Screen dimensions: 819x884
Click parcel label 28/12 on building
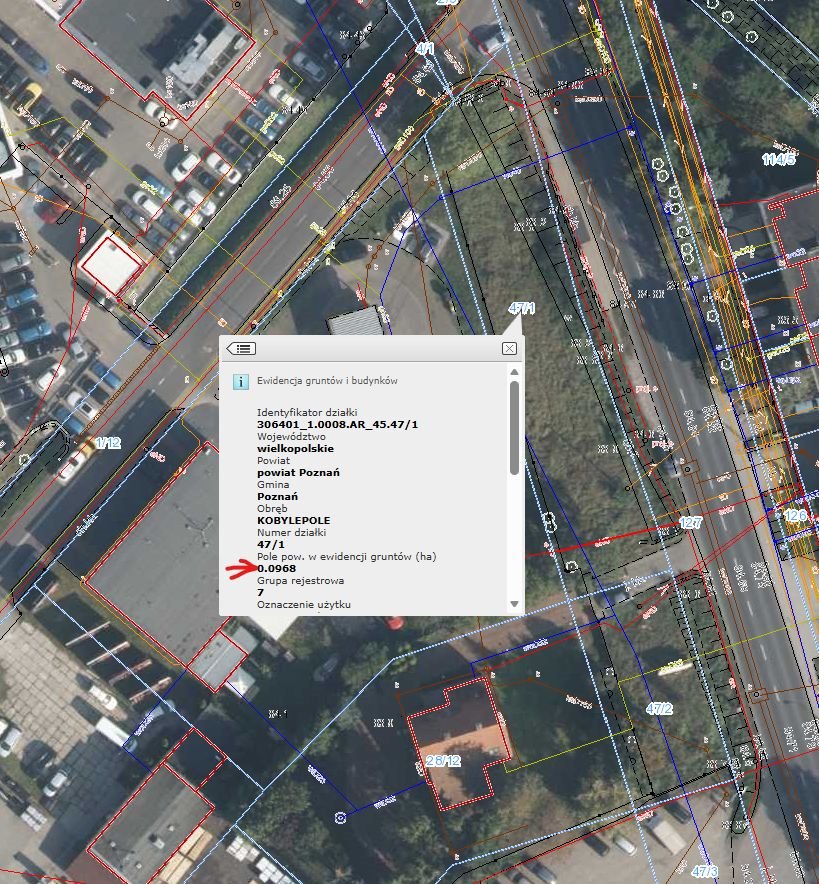pos(443,761)
